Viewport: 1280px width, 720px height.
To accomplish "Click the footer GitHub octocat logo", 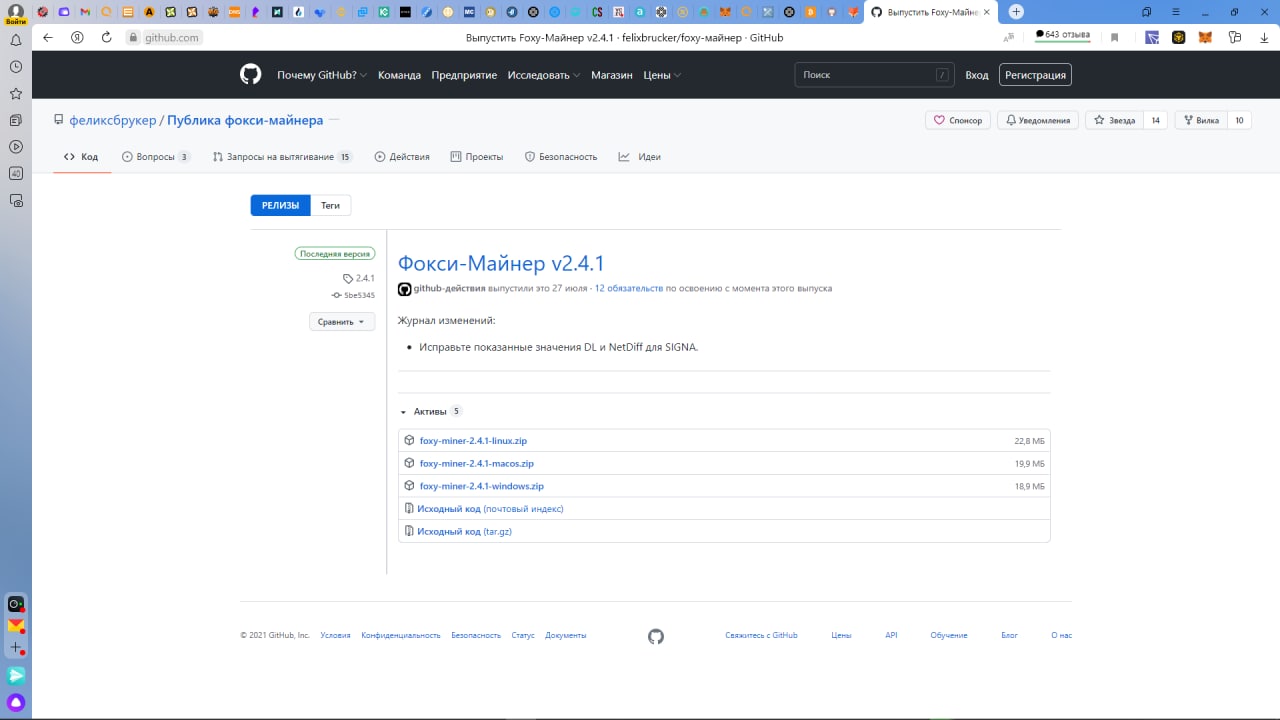I will pos(656,636).
